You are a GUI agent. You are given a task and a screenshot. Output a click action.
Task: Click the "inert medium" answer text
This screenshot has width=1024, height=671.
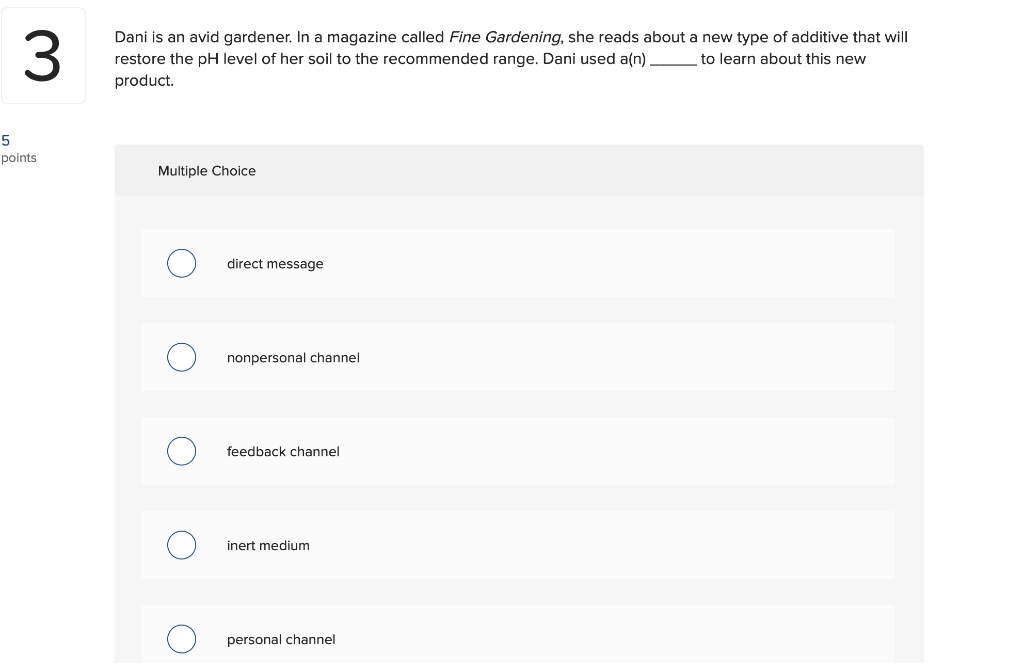click(x=268, y=546)
